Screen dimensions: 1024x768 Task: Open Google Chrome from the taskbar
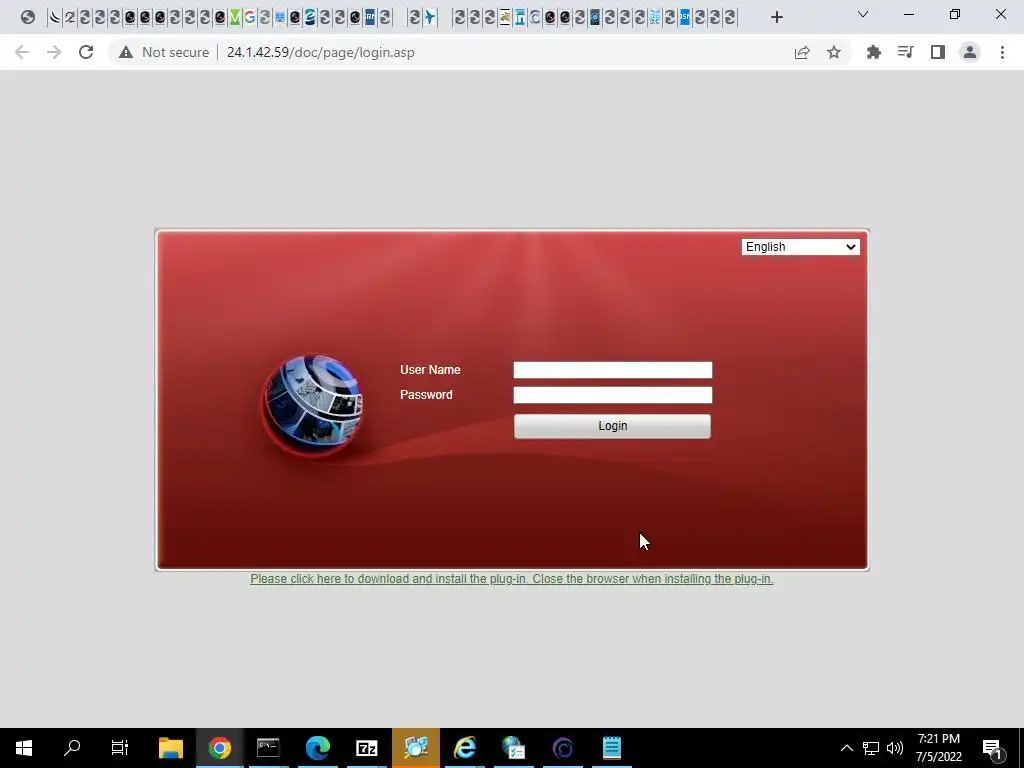point(220,748)
